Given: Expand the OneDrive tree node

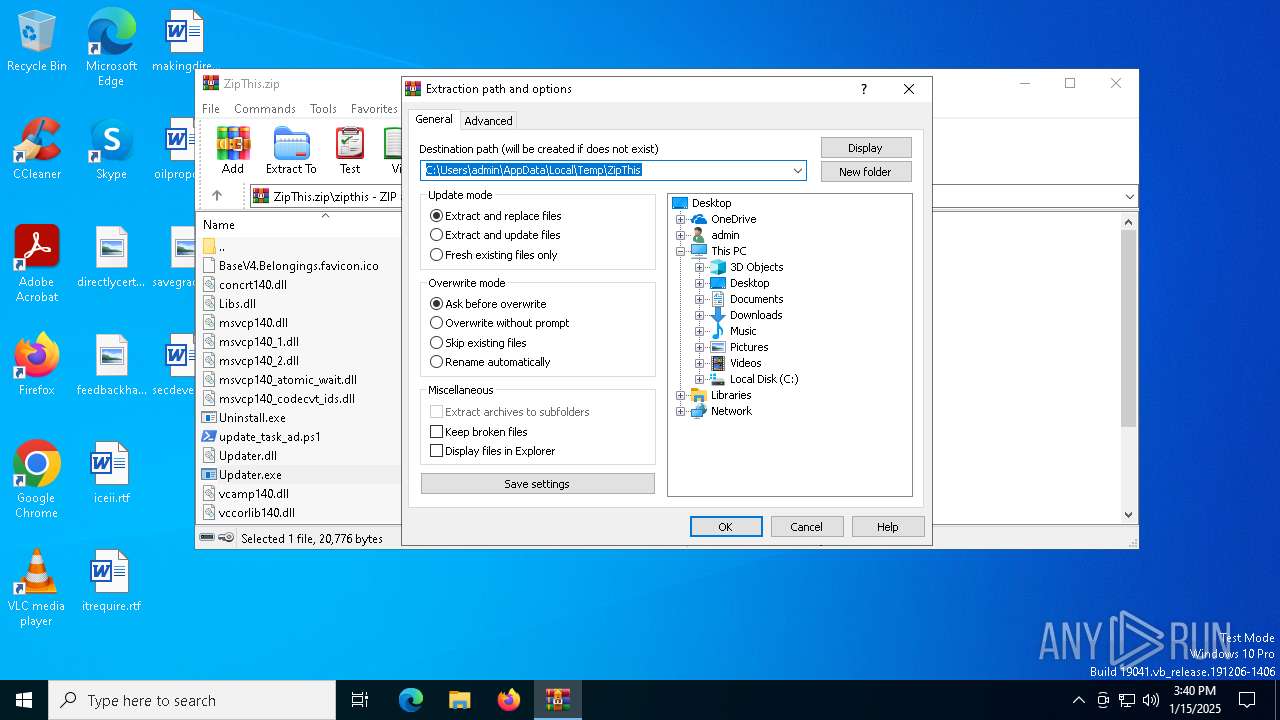Looking at the screenshot, I should point(681,219).
